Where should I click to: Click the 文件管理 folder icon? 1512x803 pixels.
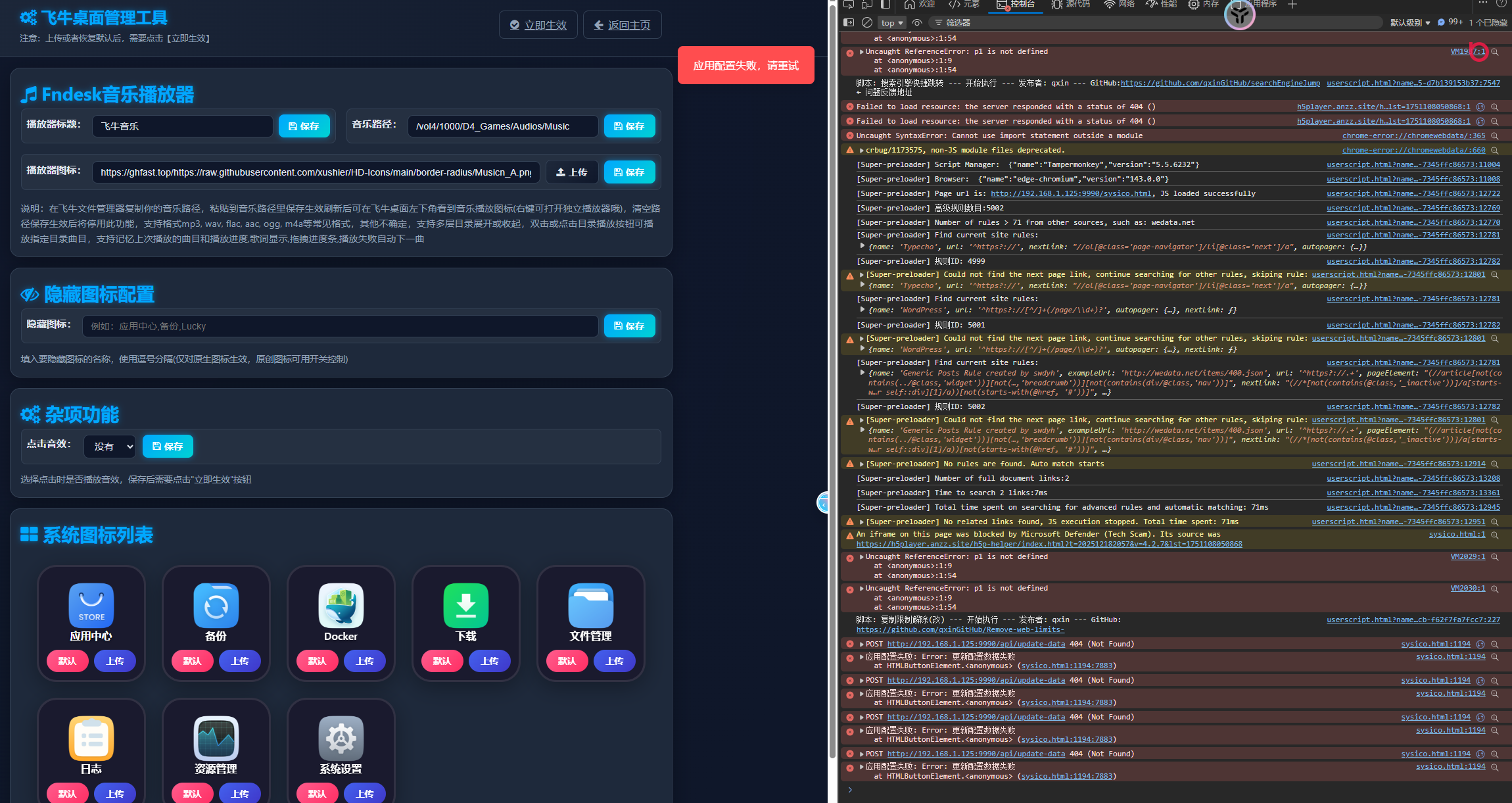(590, 605)
